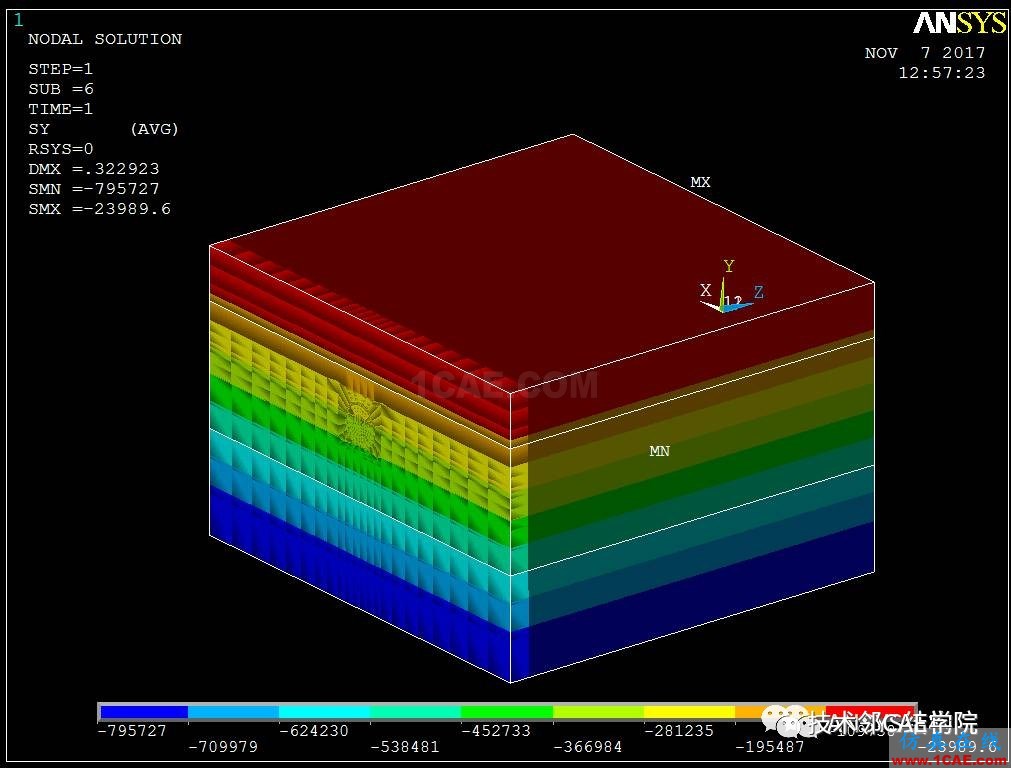This screenshot has height=768, width=1011.
Task: Click the Y axis label on the triad
Action: [x=729, y=266]
